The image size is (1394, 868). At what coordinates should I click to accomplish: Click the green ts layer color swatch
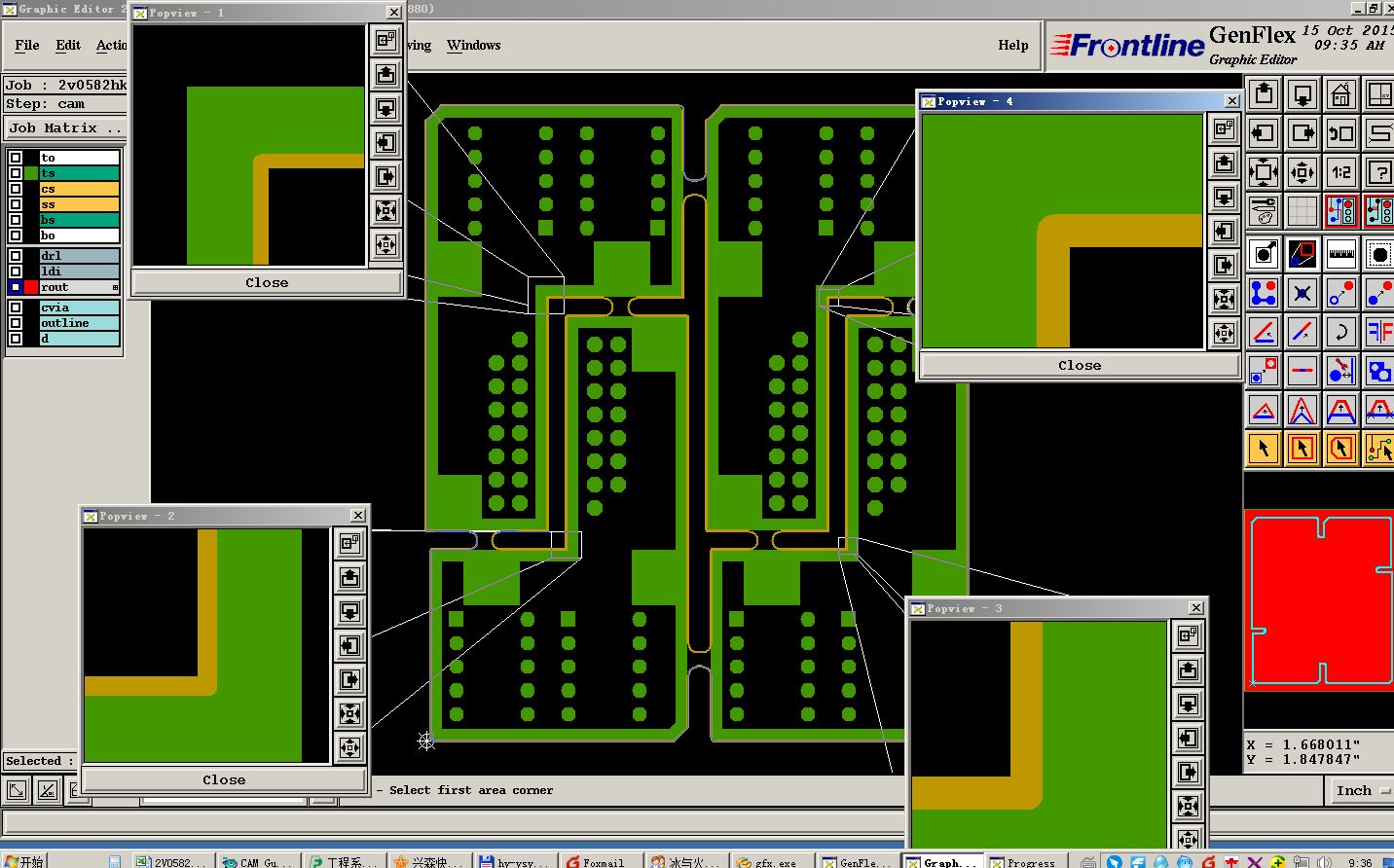click(31, 173)
